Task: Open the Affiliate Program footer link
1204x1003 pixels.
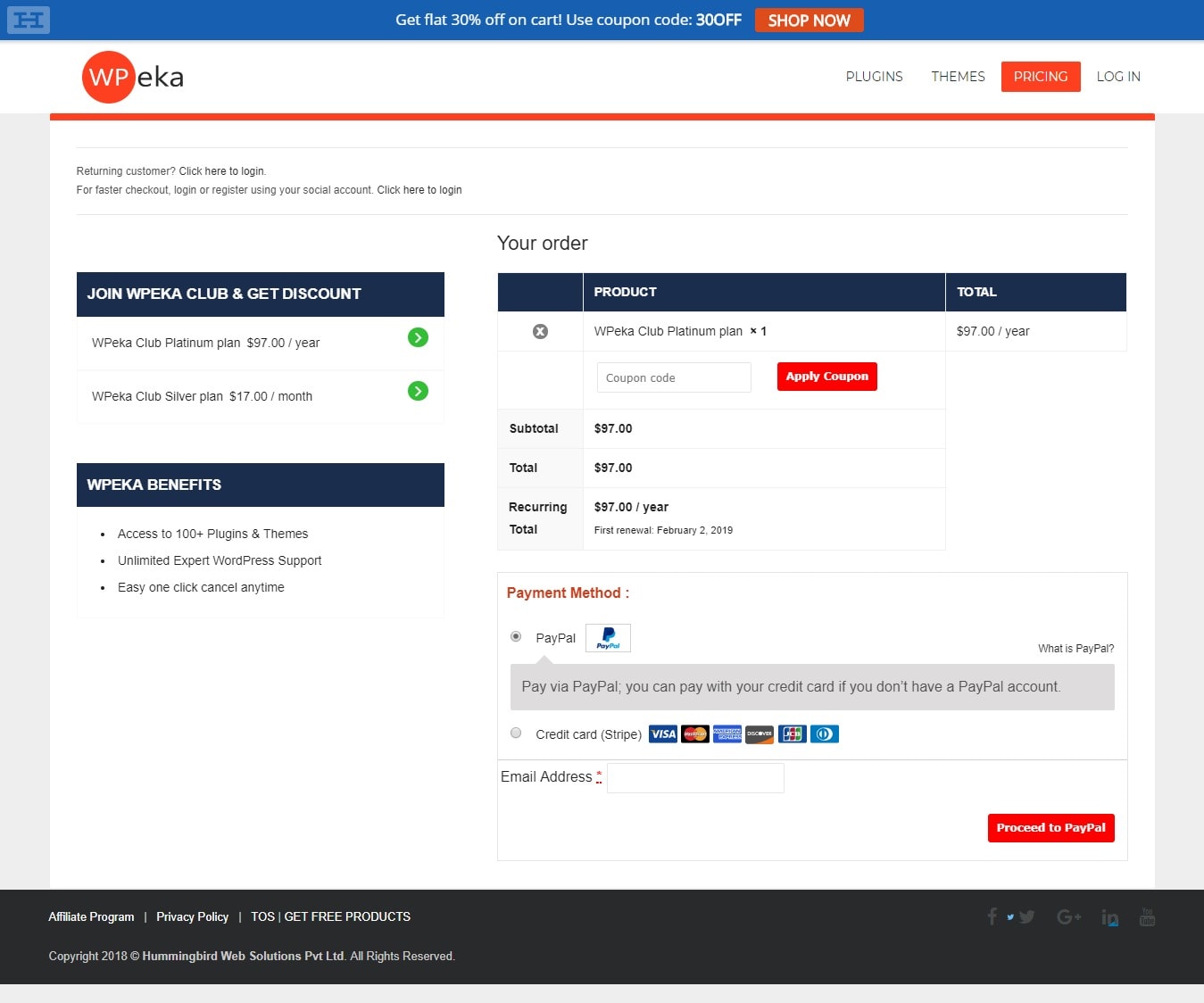Action: pyautogui.click(x=91, y=916)
